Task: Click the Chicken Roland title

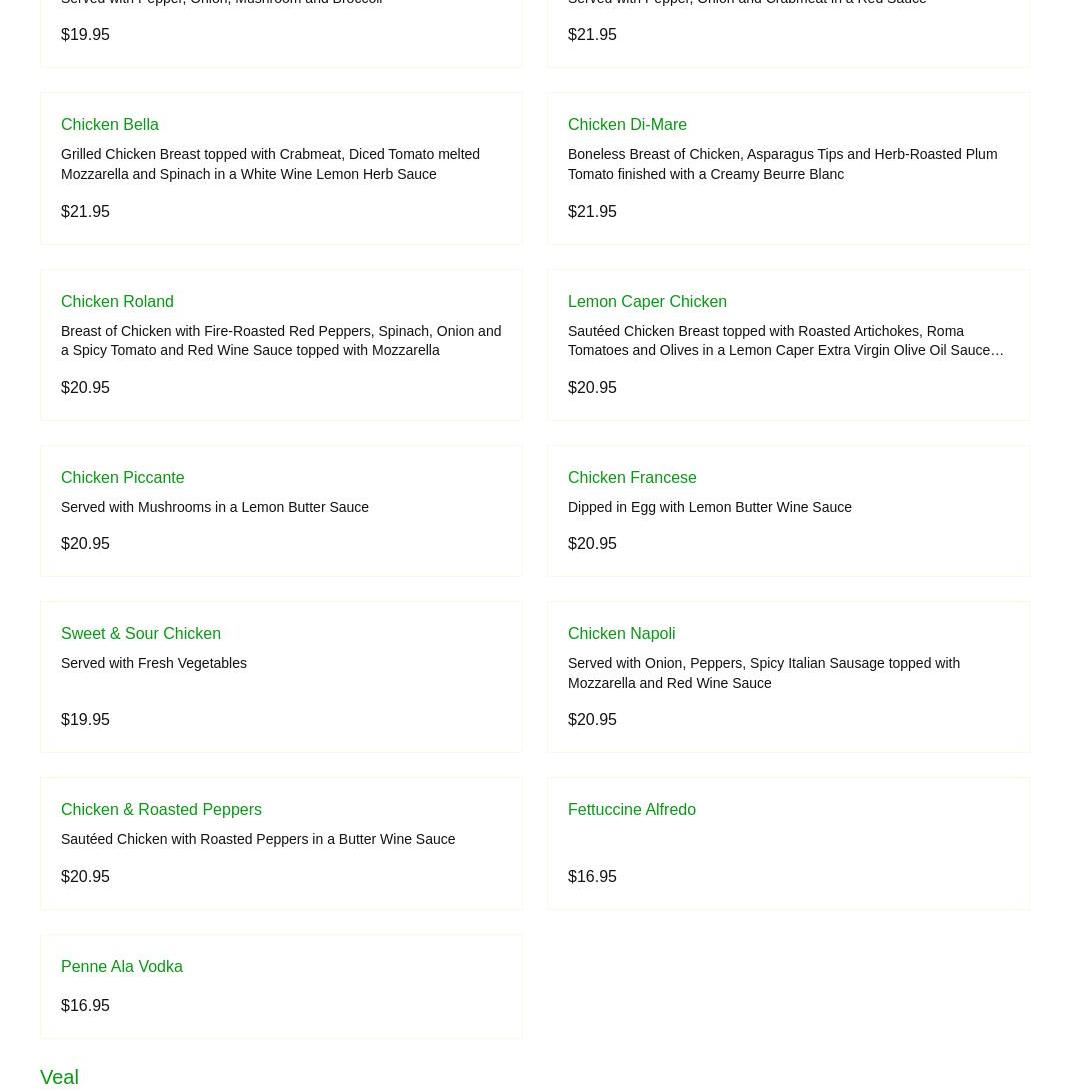Action: pyautogui.click(x=117, y=301)
